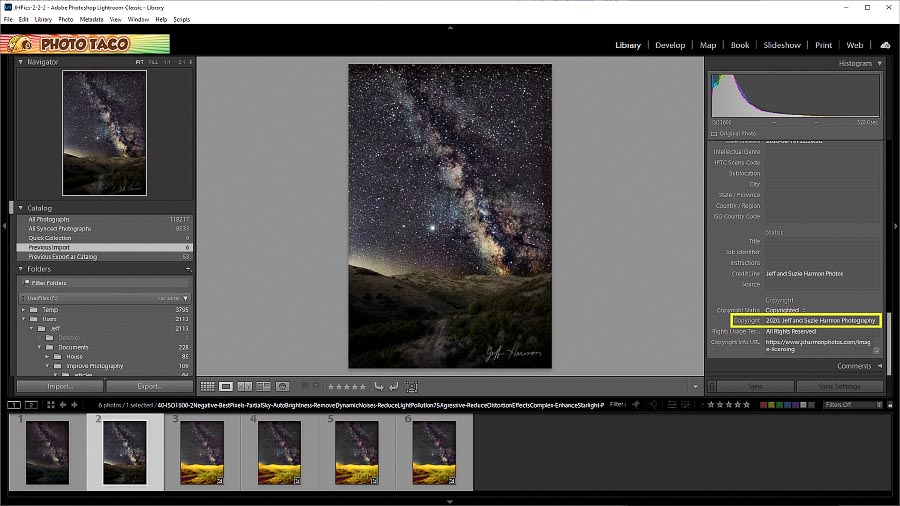900x506 pixels.
Task: Click the Export button
Action: point(150,386)
